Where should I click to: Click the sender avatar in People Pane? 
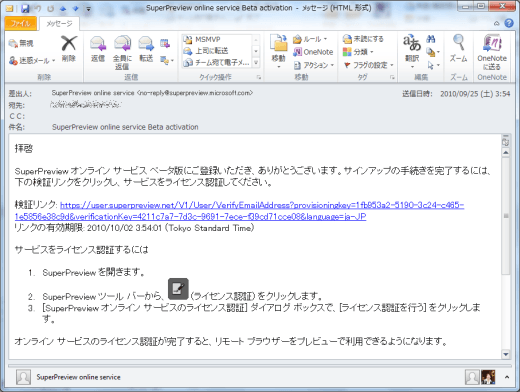23,377
